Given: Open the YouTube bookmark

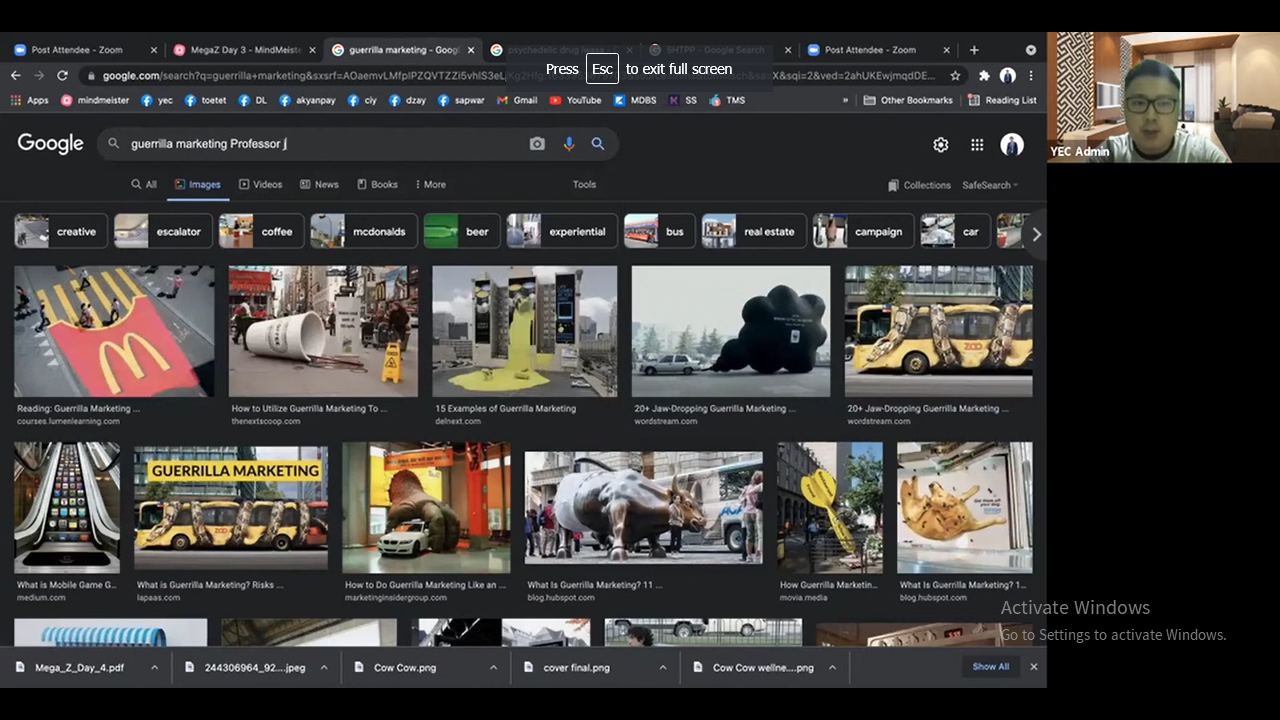Looking at the screenshot, I should 575,100.
